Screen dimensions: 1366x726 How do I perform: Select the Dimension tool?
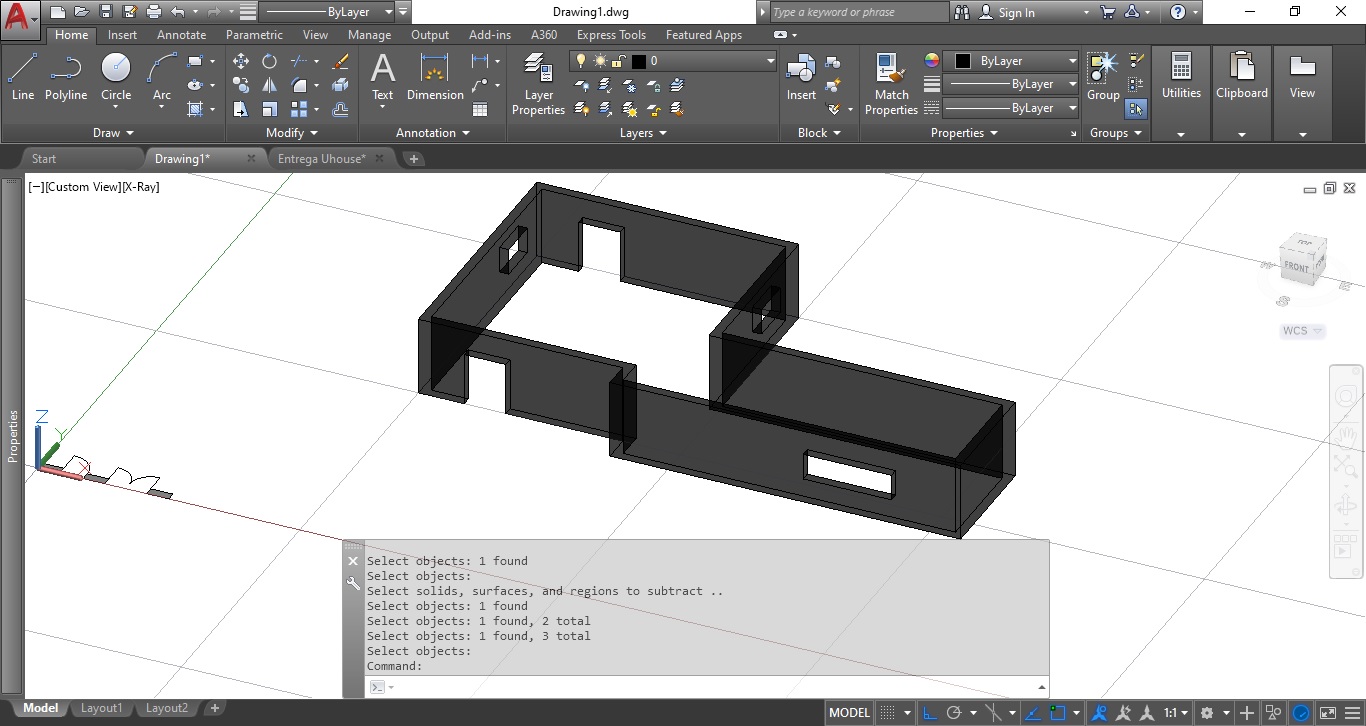click(x=435, y=77)
